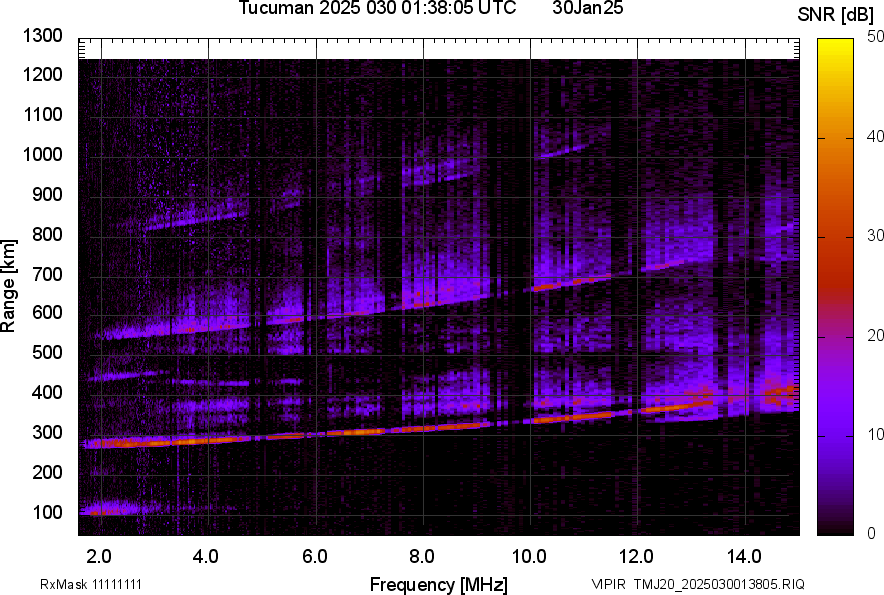Click the 1300 tick on the range axis
Screen dimensions: 884x595
tap(44, 36)
